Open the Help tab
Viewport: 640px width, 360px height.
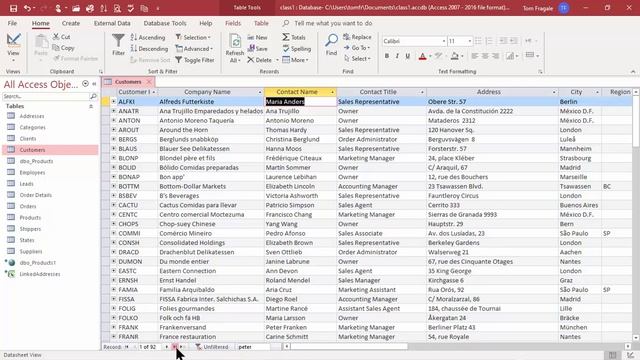(205, 23)
